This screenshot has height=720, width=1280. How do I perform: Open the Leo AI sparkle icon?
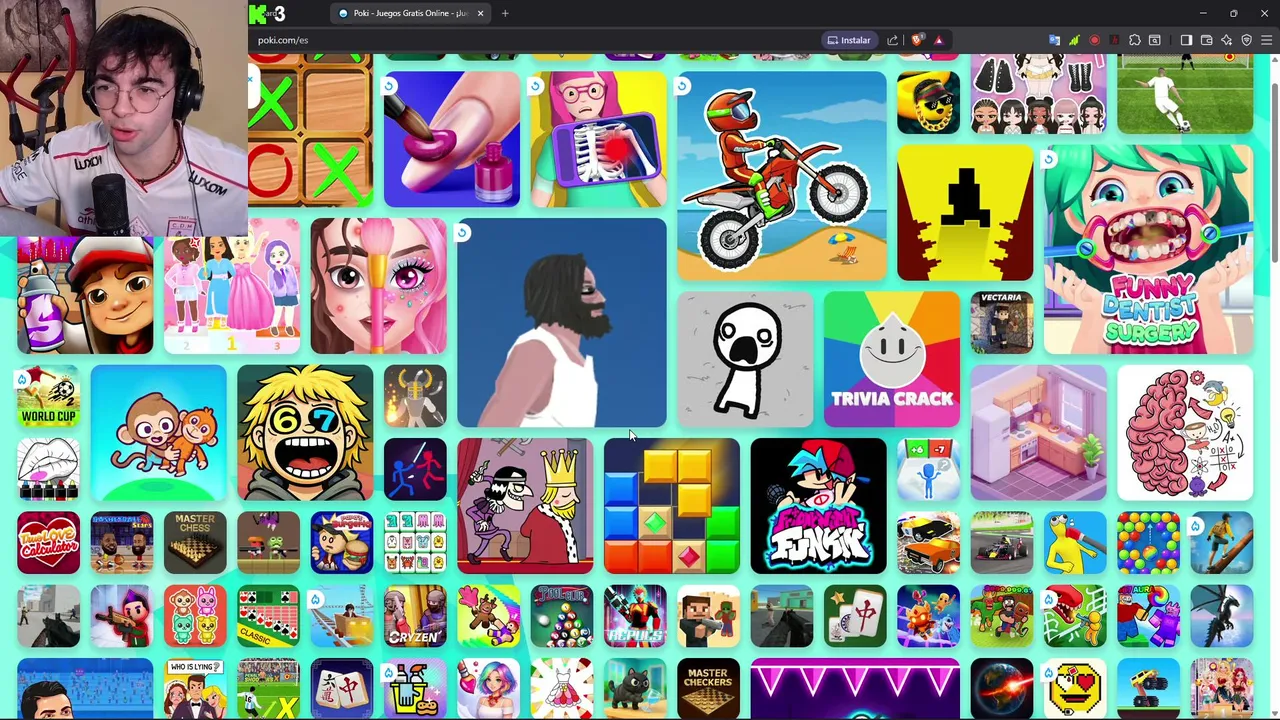(1226, 40)
